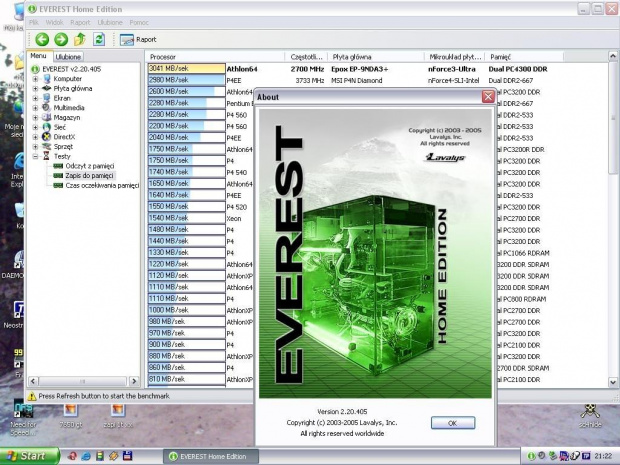Image resolution: width=620 pixels, height=465 pixels.
Task: Select the DirectX item in the tree
Action: tap(66, 136)
